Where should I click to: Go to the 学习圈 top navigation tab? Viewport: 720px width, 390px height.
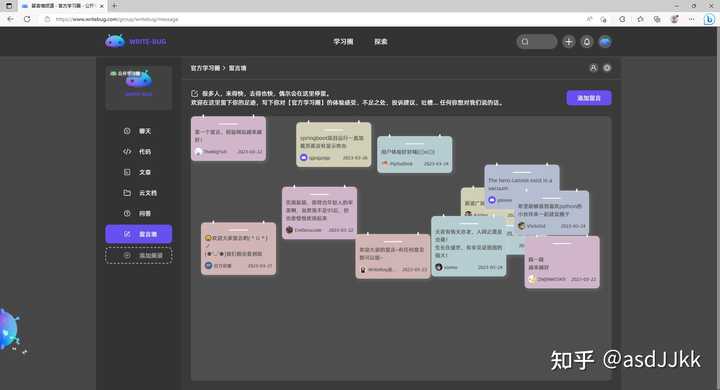pos(343,42)
